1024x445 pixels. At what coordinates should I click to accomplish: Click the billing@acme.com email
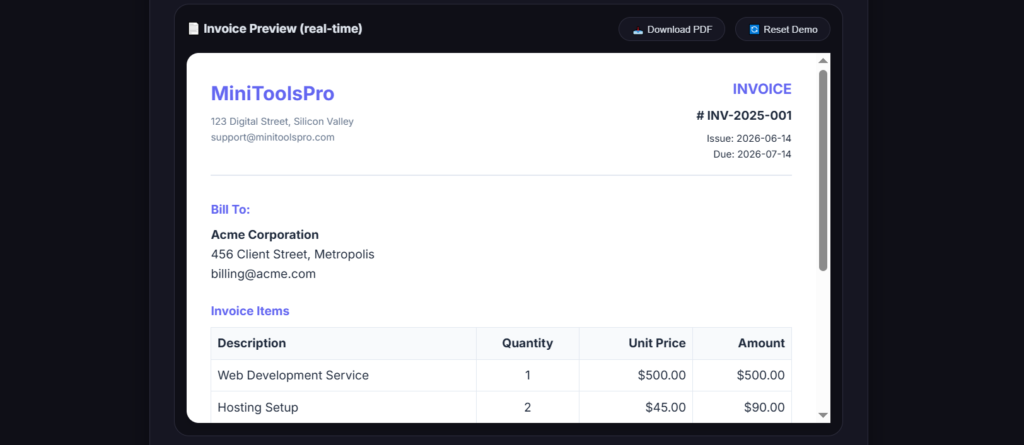pyautogui.click(x=263, y=274)
